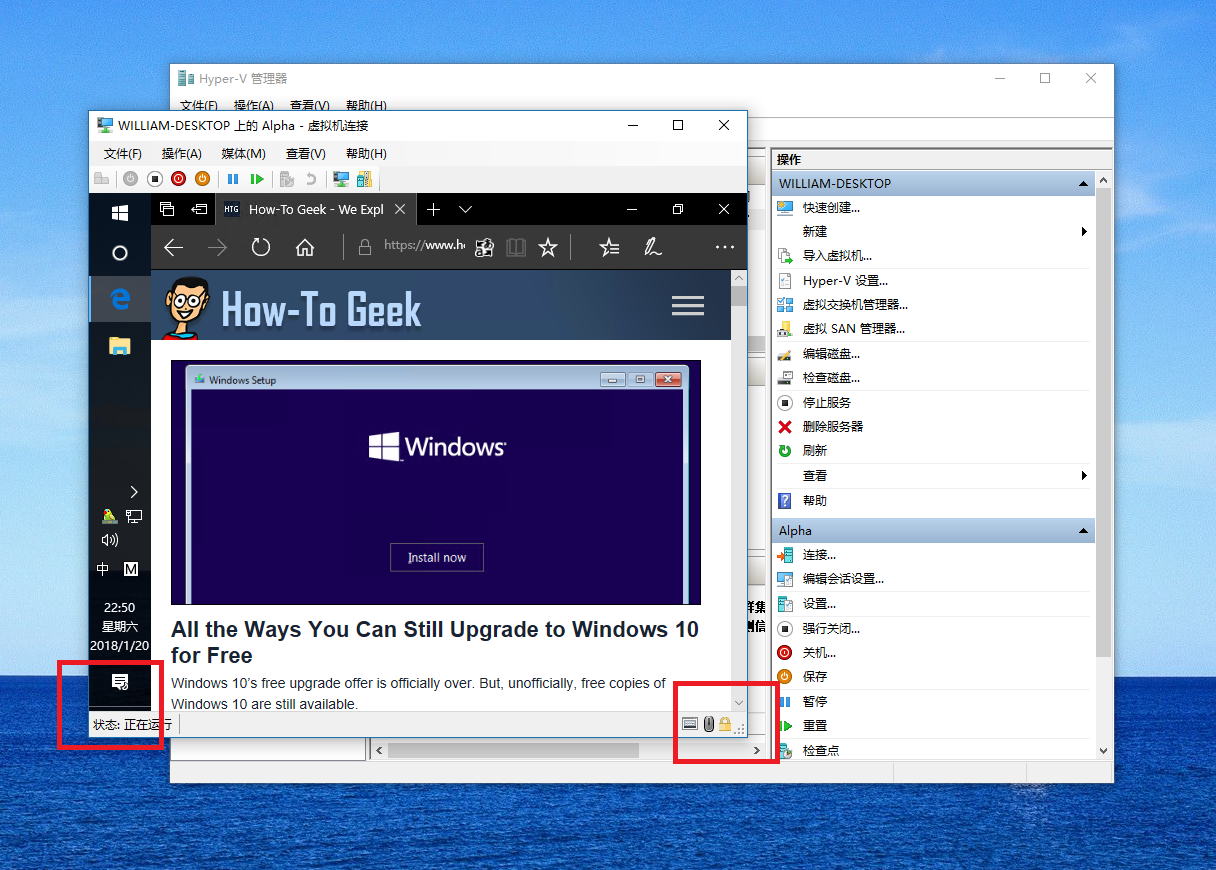1216x870 pixels.
Task: Click the Windows Setup article thumbnail
Action: point(436,482)
